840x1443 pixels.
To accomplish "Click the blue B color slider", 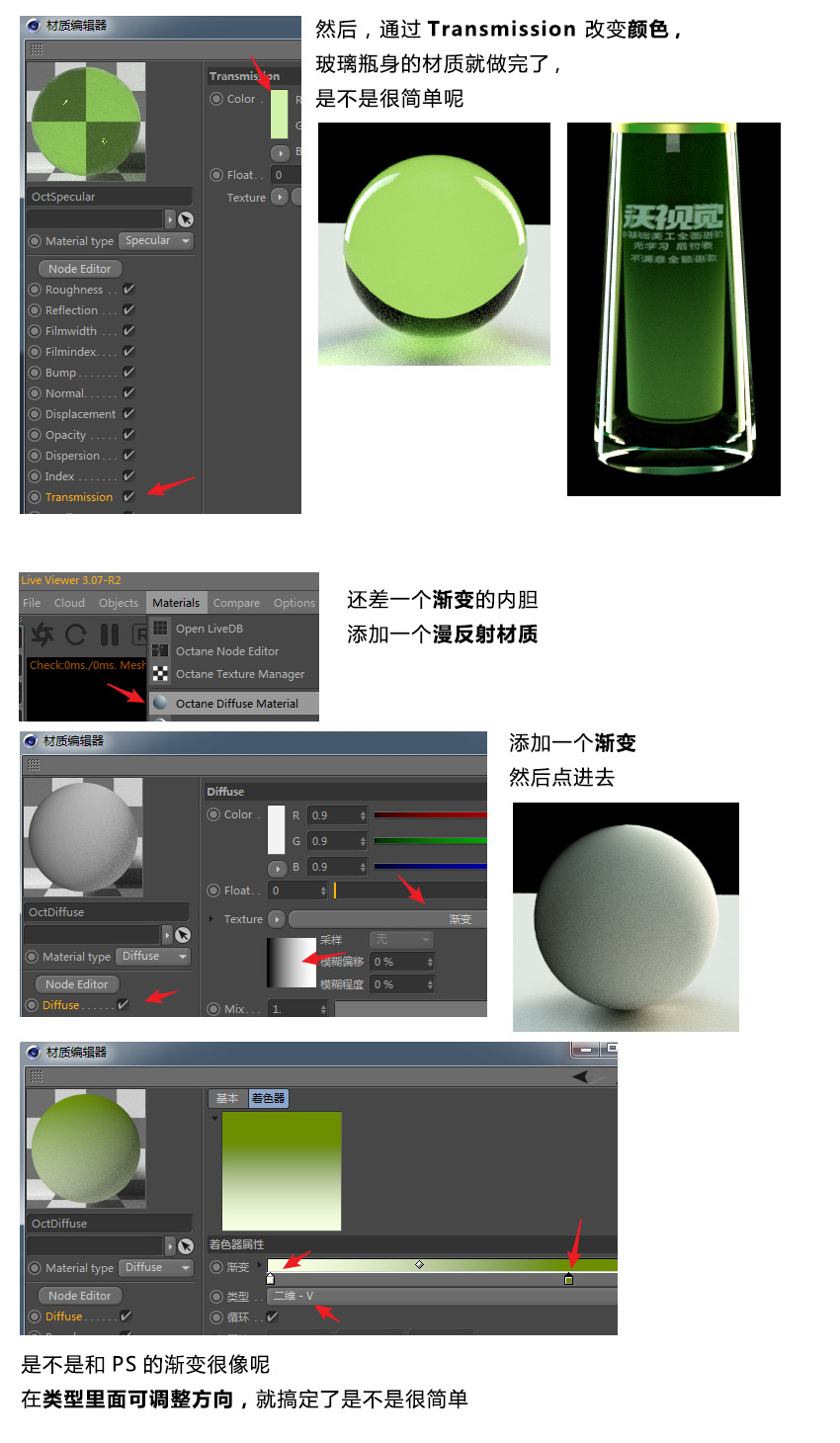I will tap(430, 867).
